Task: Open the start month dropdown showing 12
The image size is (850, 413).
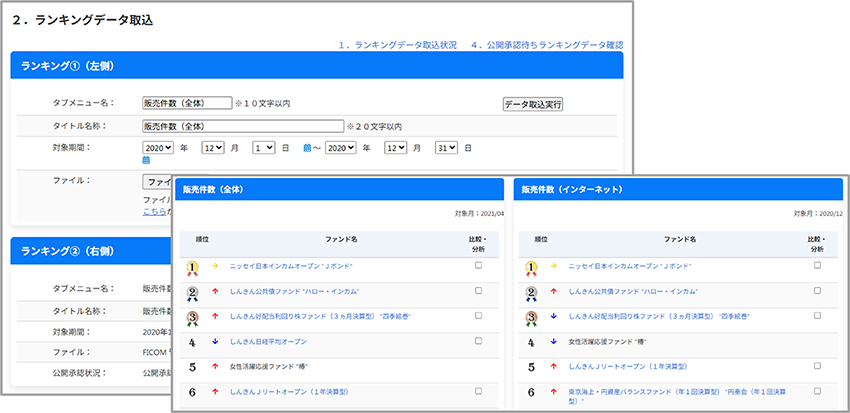Action: [212, 148]
